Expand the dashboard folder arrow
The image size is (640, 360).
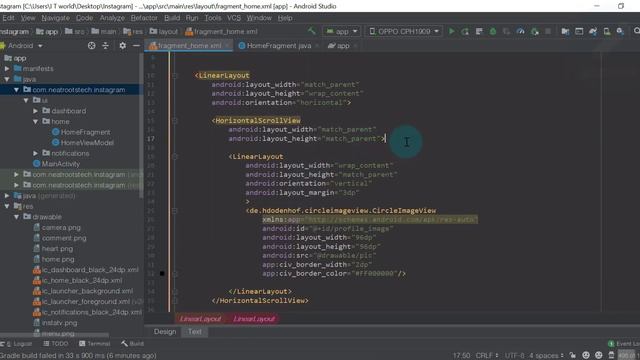36,111
